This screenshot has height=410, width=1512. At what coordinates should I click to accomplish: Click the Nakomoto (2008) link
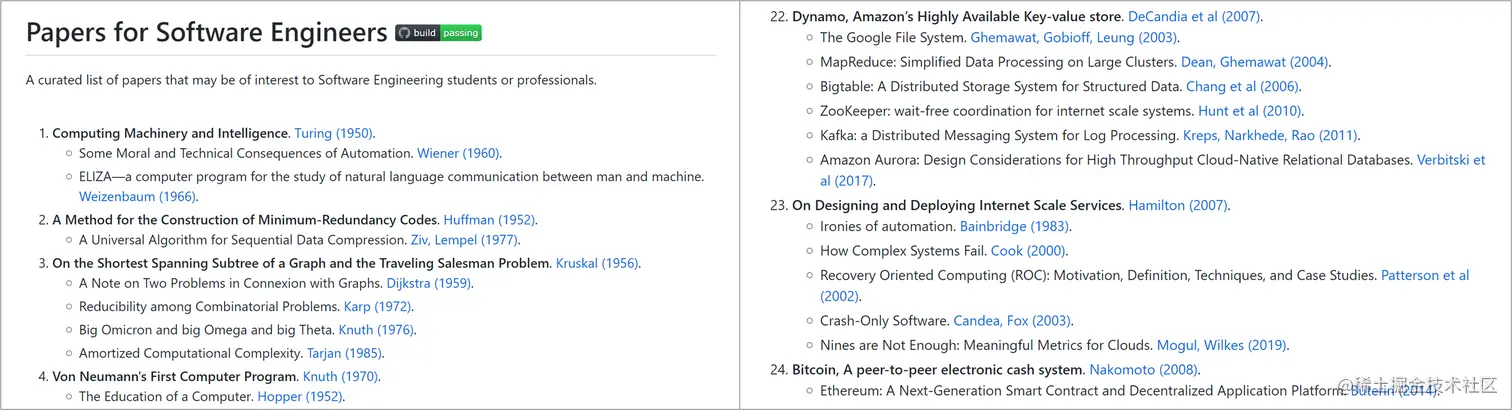[x=1144, y=369]
